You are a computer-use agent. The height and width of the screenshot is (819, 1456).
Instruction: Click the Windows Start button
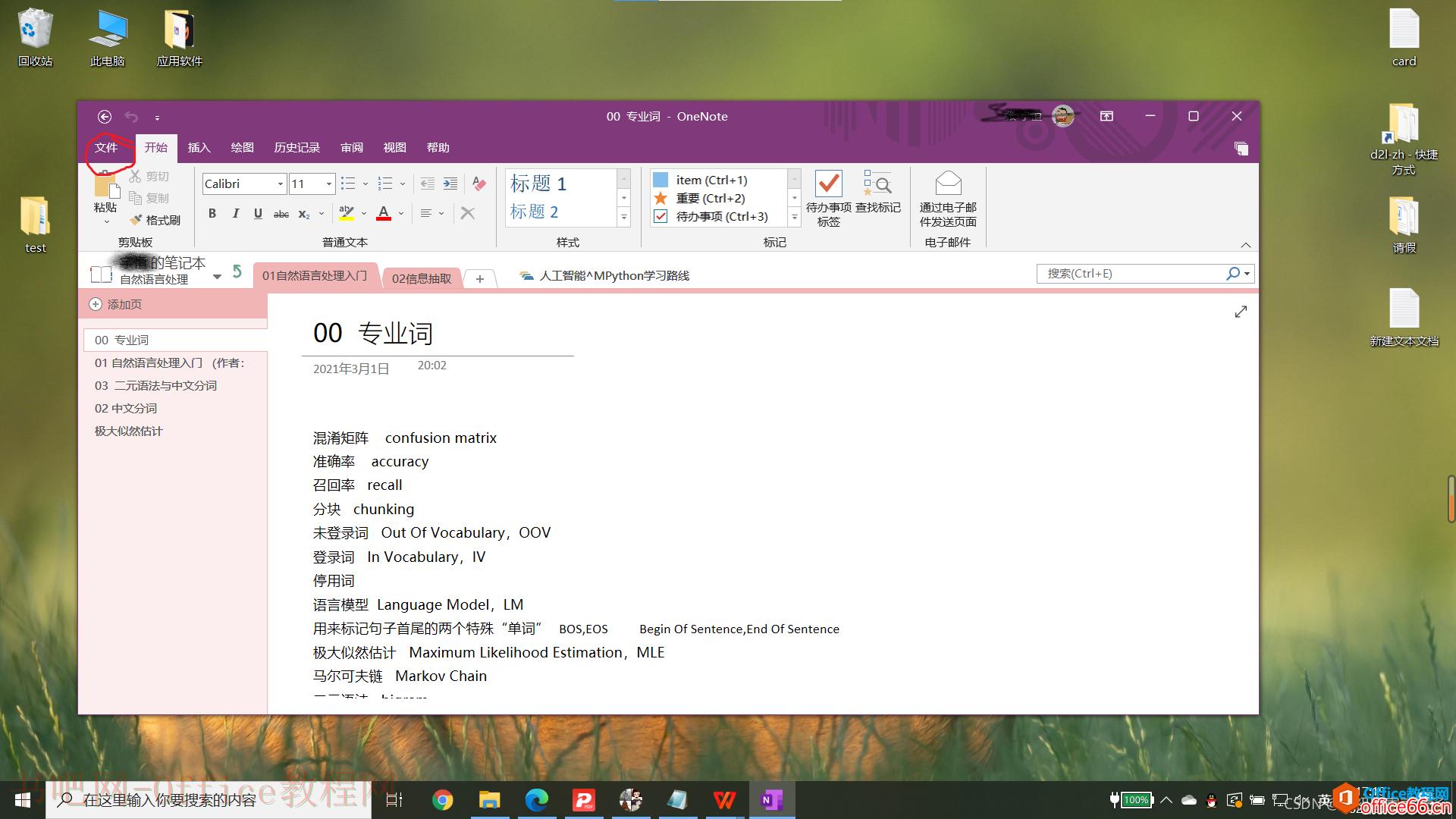22,800
